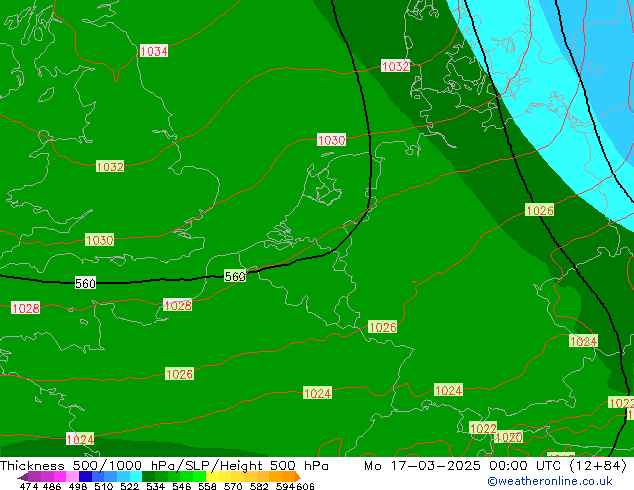
Task: Click the 1026 label over northwestern France
Action: 180,374
